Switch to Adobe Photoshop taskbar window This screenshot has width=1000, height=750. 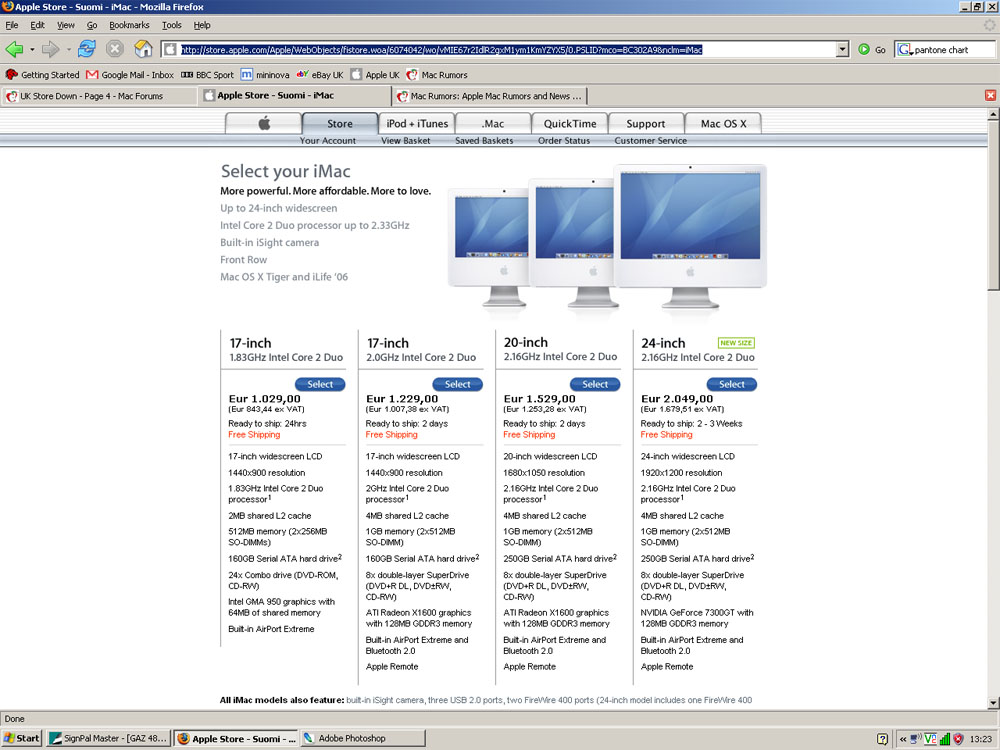pyautogui.click(x=362, y=739)
